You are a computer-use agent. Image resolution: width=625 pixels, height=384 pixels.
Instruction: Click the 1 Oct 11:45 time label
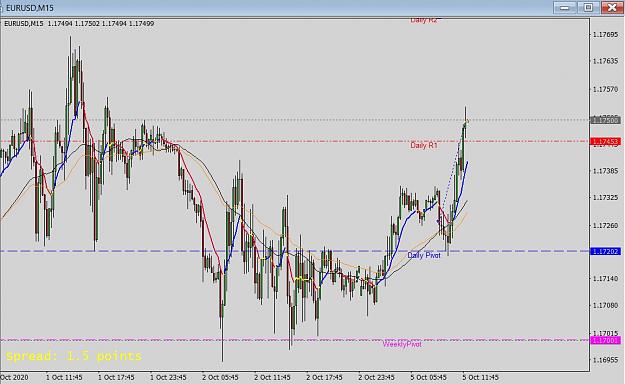[64, 377]
